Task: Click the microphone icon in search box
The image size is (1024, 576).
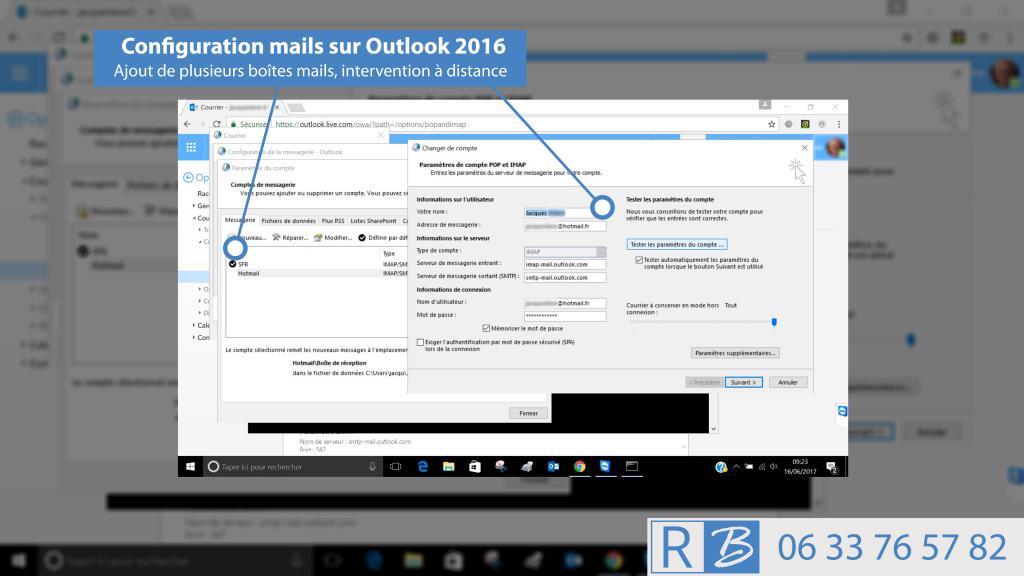Action: [x=372, y=466]
